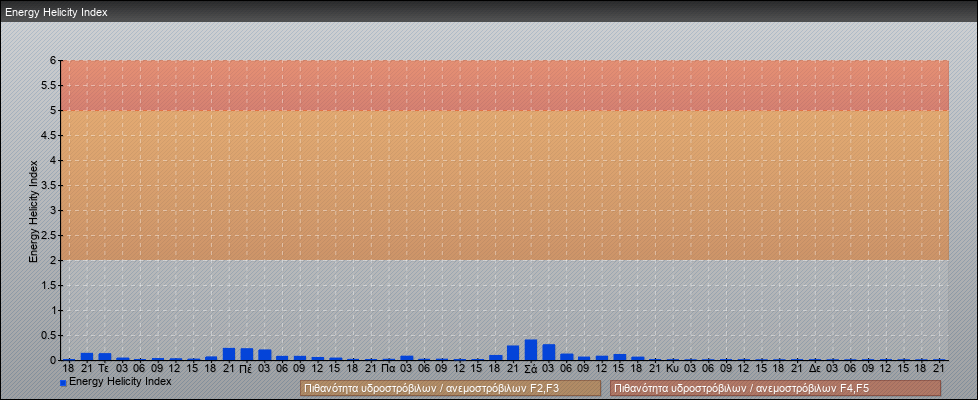Select the F2,F3 tornado probability legend box
Viewport: 978px width, 400px height.
450,388
